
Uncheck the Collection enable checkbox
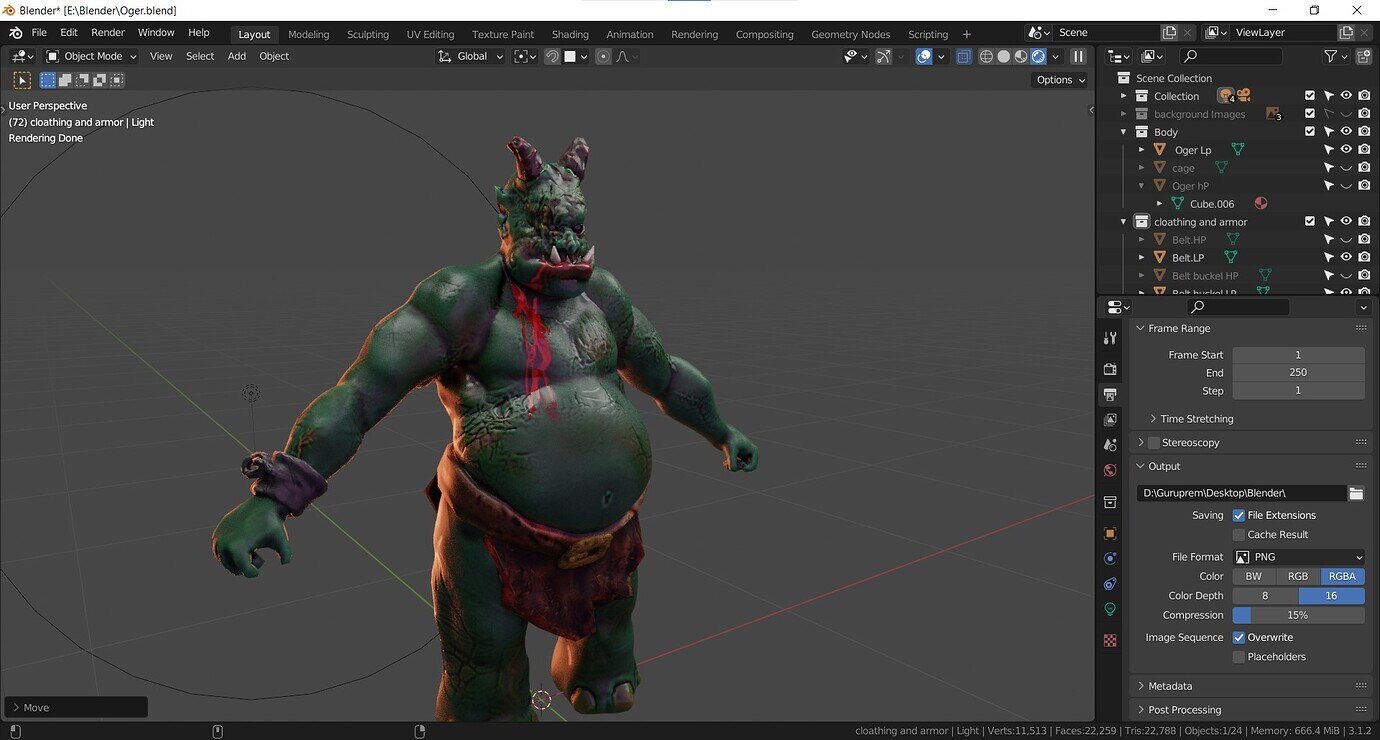click(x=1310, y=95)
